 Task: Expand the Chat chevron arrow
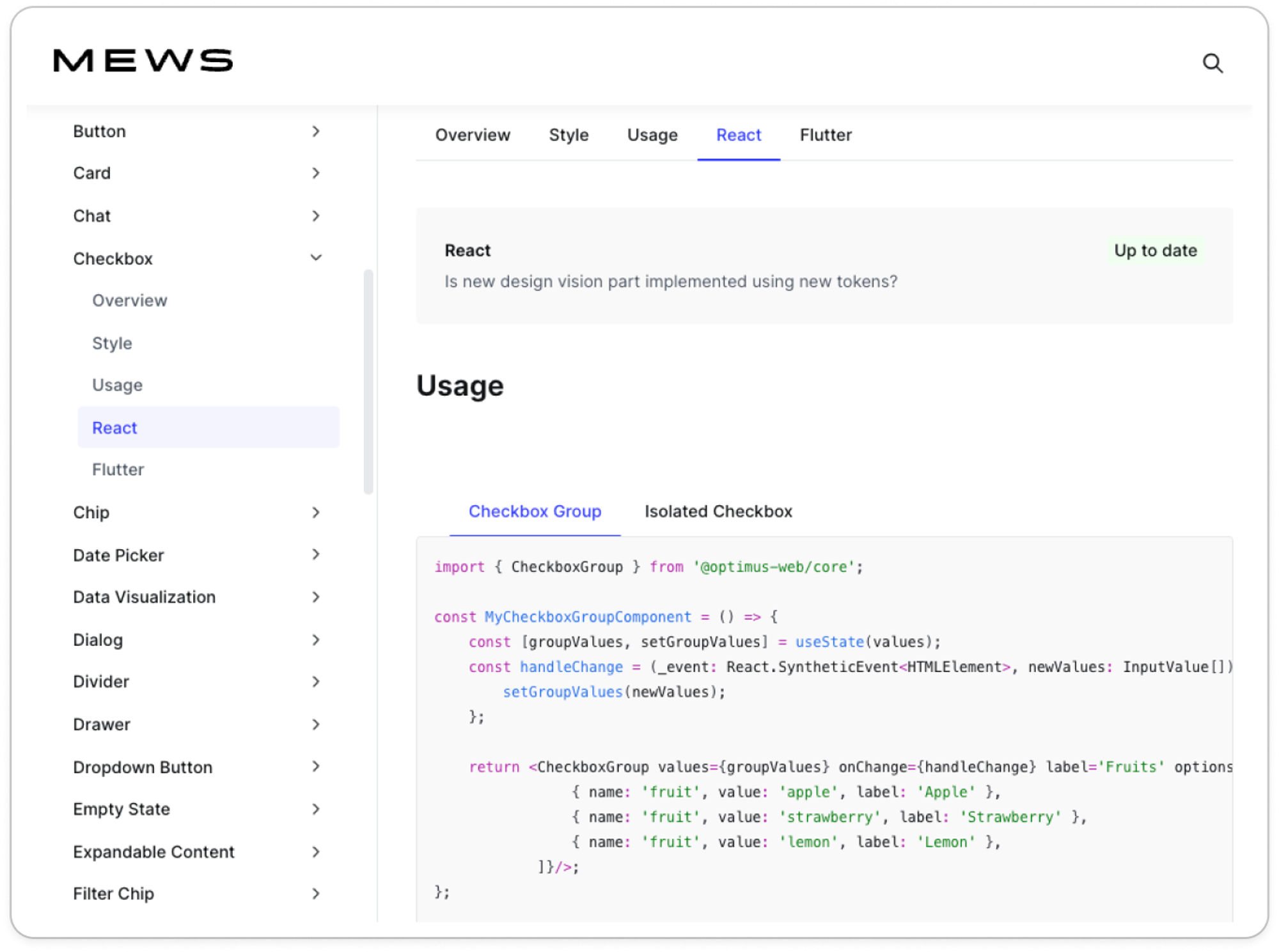(315, 216)
